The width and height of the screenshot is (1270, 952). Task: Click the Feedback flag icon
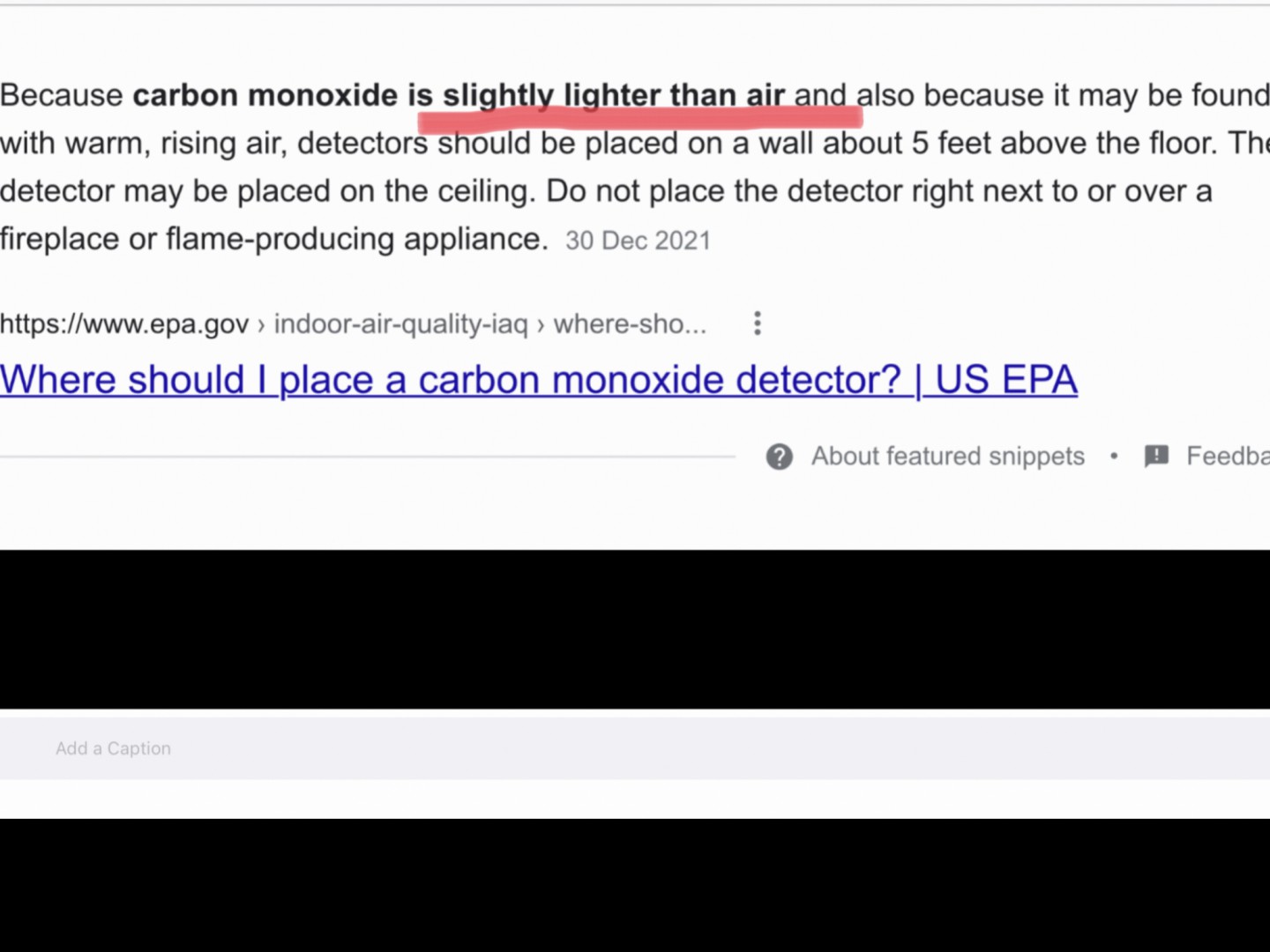(1155, 456)
